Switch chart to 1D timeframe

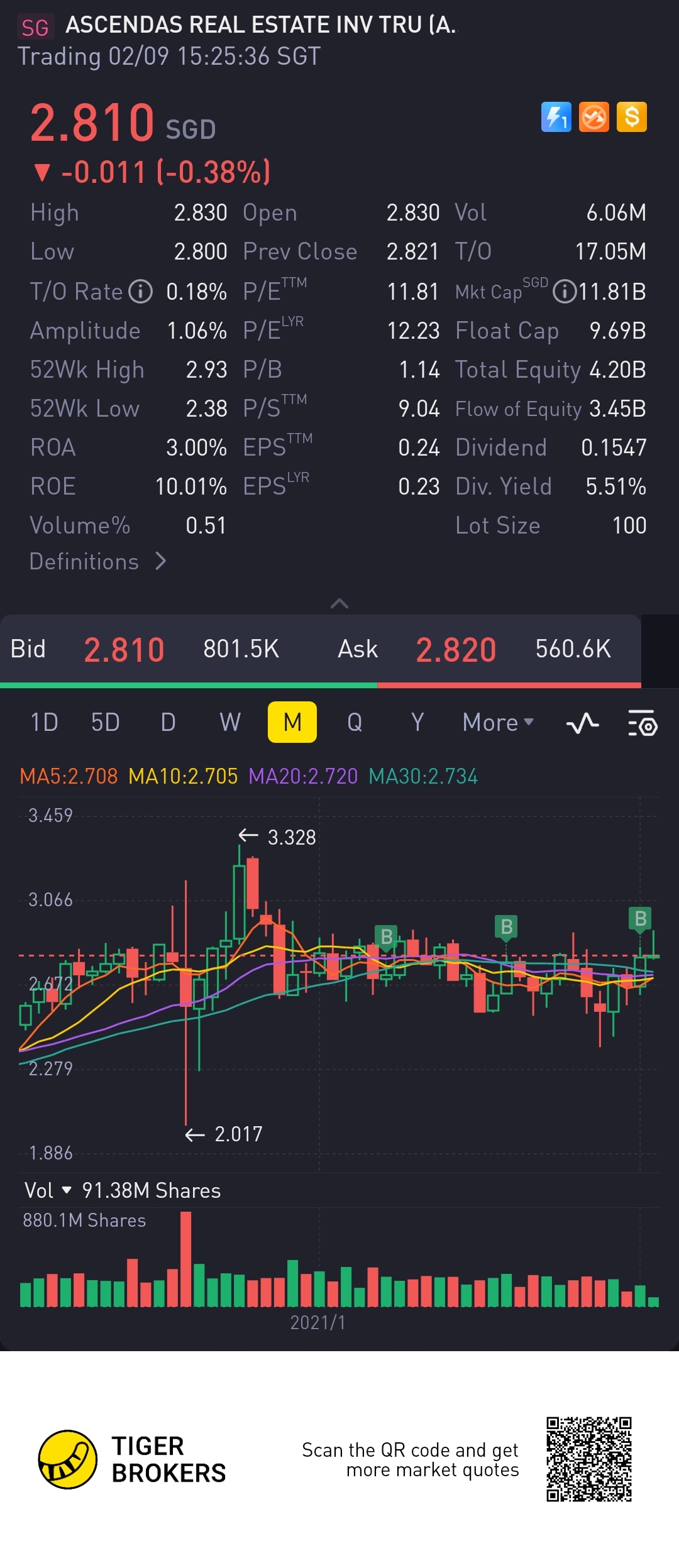44,723
